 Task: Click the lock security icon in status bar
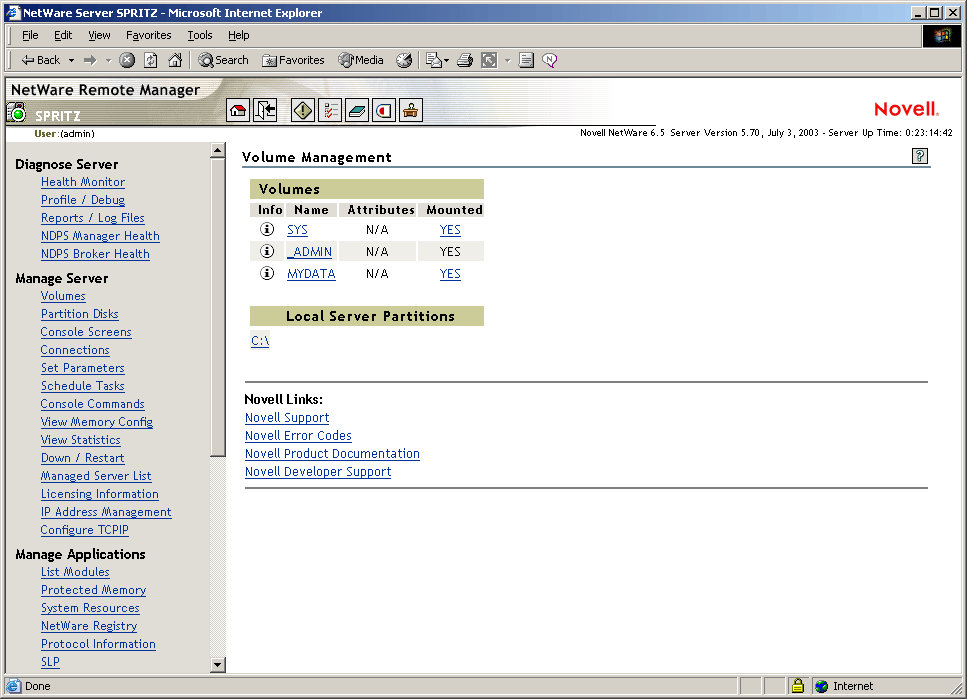(x=797, y=686)
